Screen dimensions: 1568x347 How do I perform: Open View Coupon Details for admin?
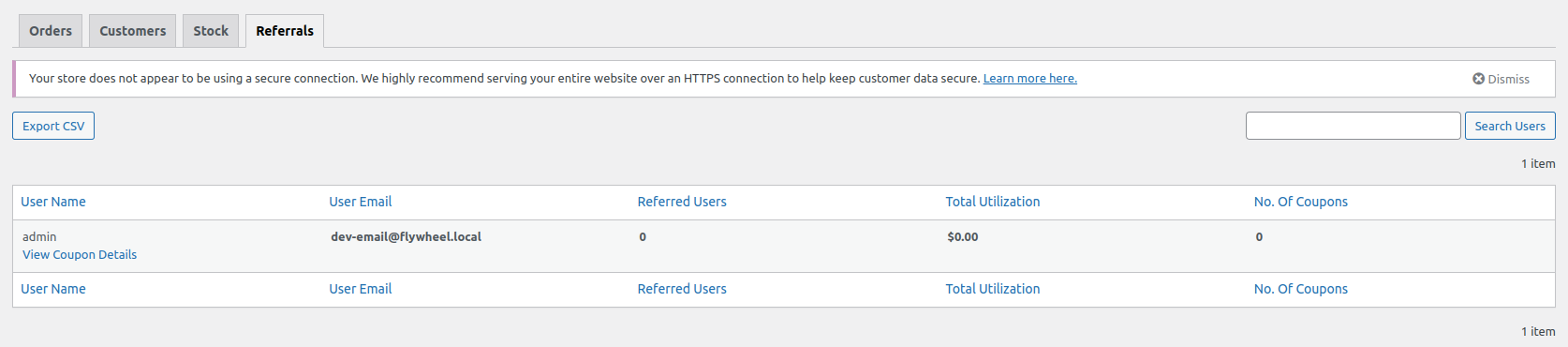[80, 255]
